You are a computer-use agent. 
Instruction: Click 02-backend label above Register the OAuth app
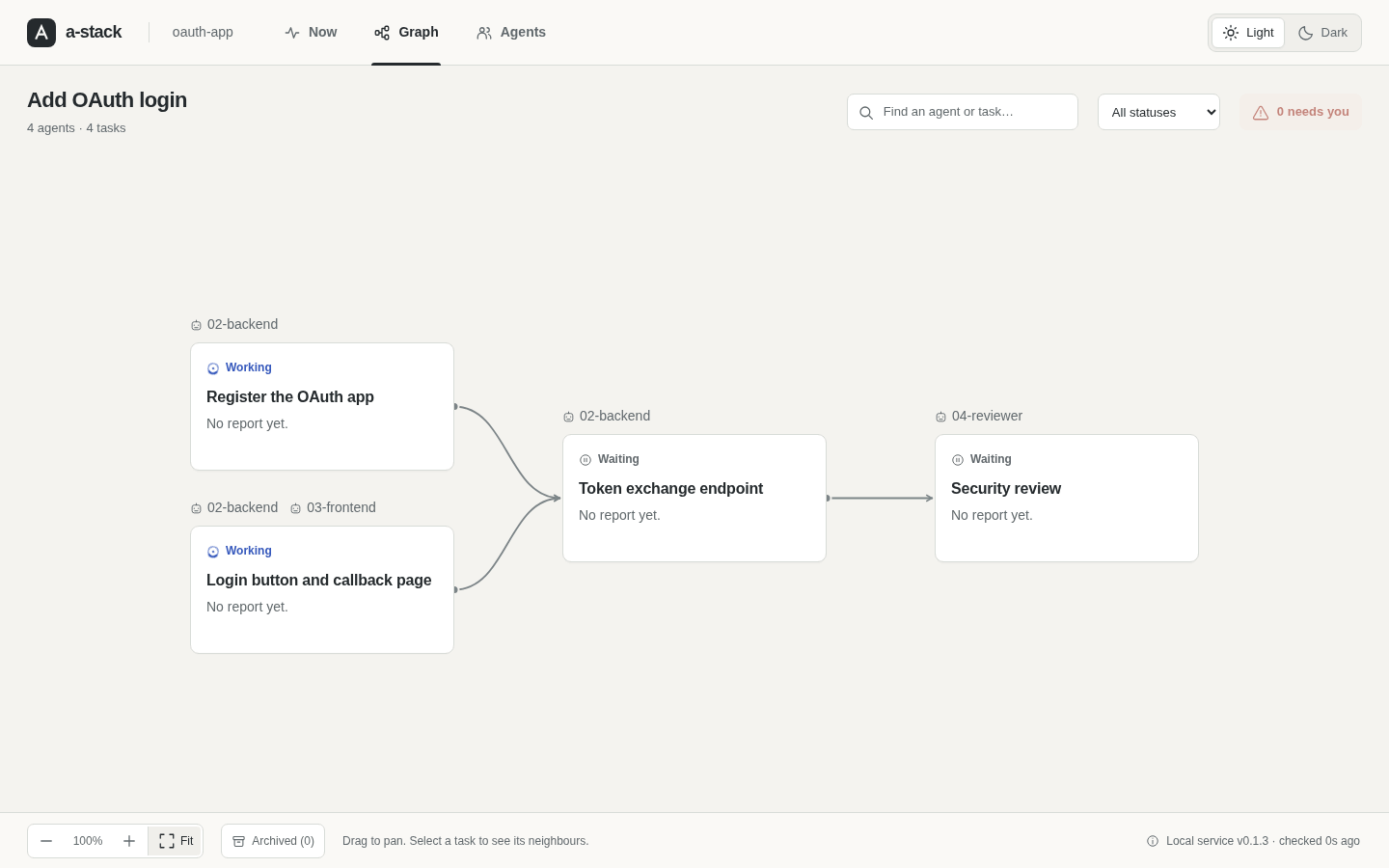coord(242,324)
